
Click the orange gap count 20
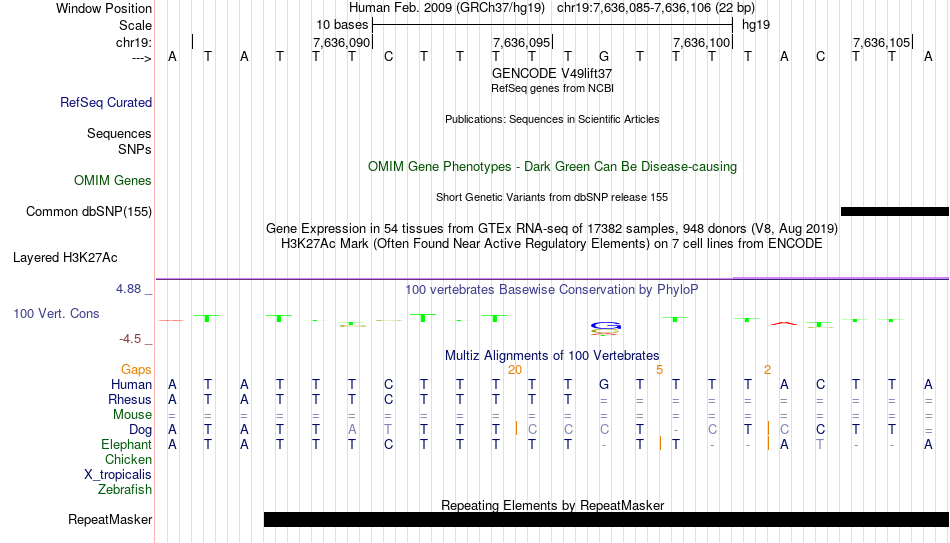coord(515,370)
